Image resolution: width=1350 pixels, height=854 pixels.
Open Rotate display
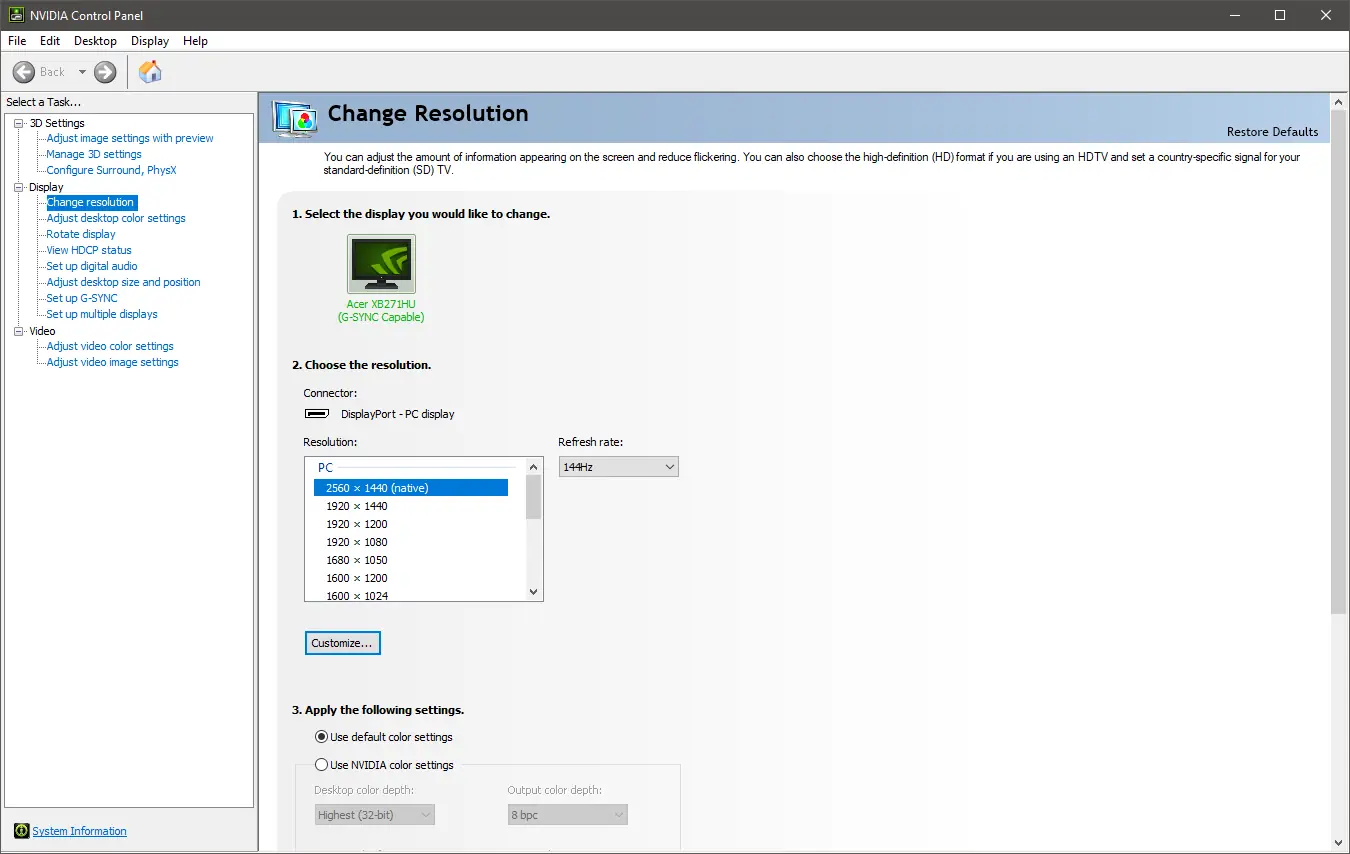pyautogui.click(x=81, y=234)
